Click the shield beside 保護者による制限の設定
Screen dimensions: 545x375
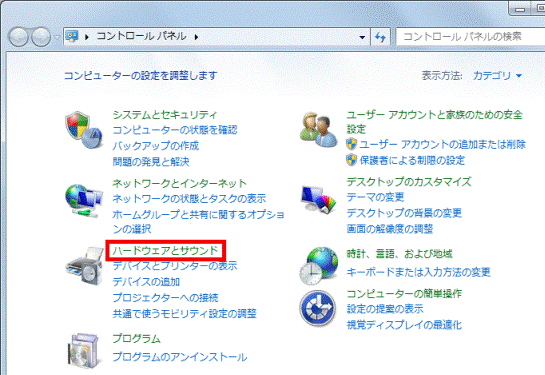coord(352,160)
